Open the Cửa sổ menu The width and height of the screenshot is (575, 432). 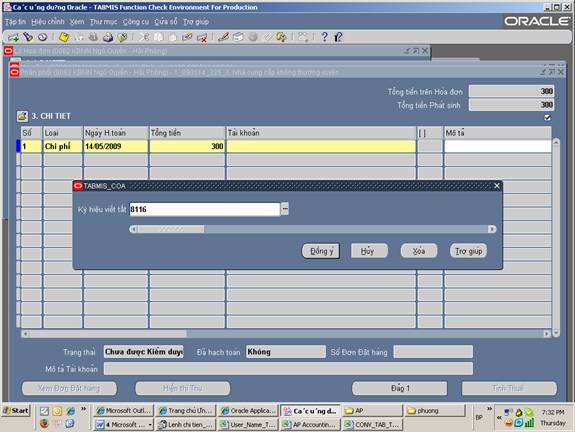click(x=166, y=22)
